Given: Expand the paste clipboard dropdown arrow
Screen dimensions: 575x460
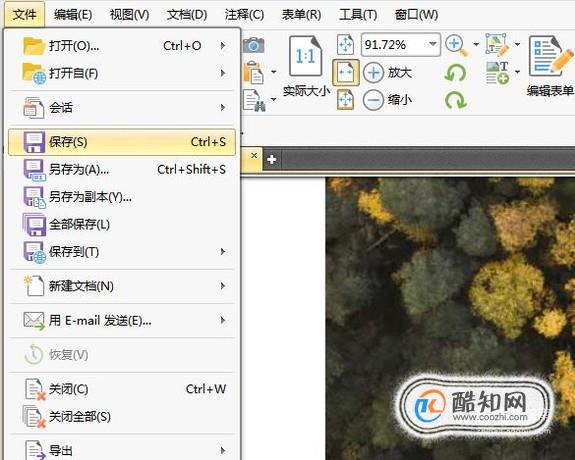Looking at the screenshot, I should coord(274,72).
